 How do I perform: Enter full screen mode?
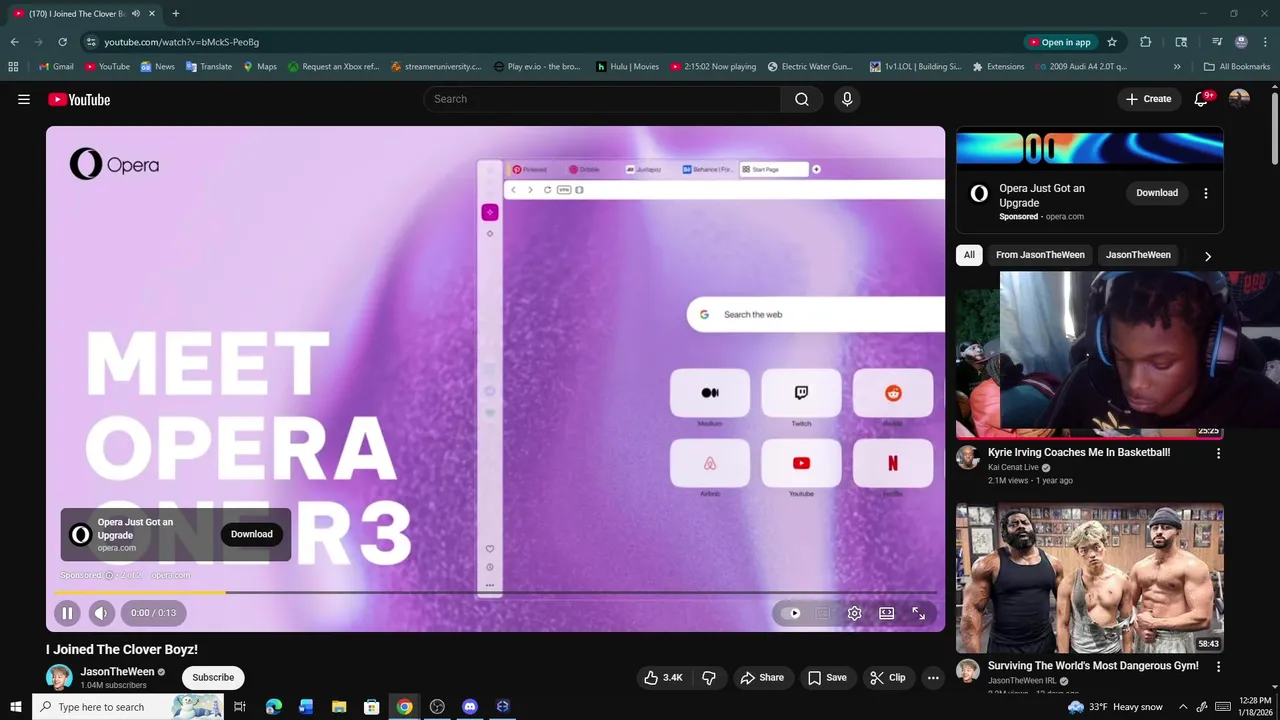click(918, 613)
